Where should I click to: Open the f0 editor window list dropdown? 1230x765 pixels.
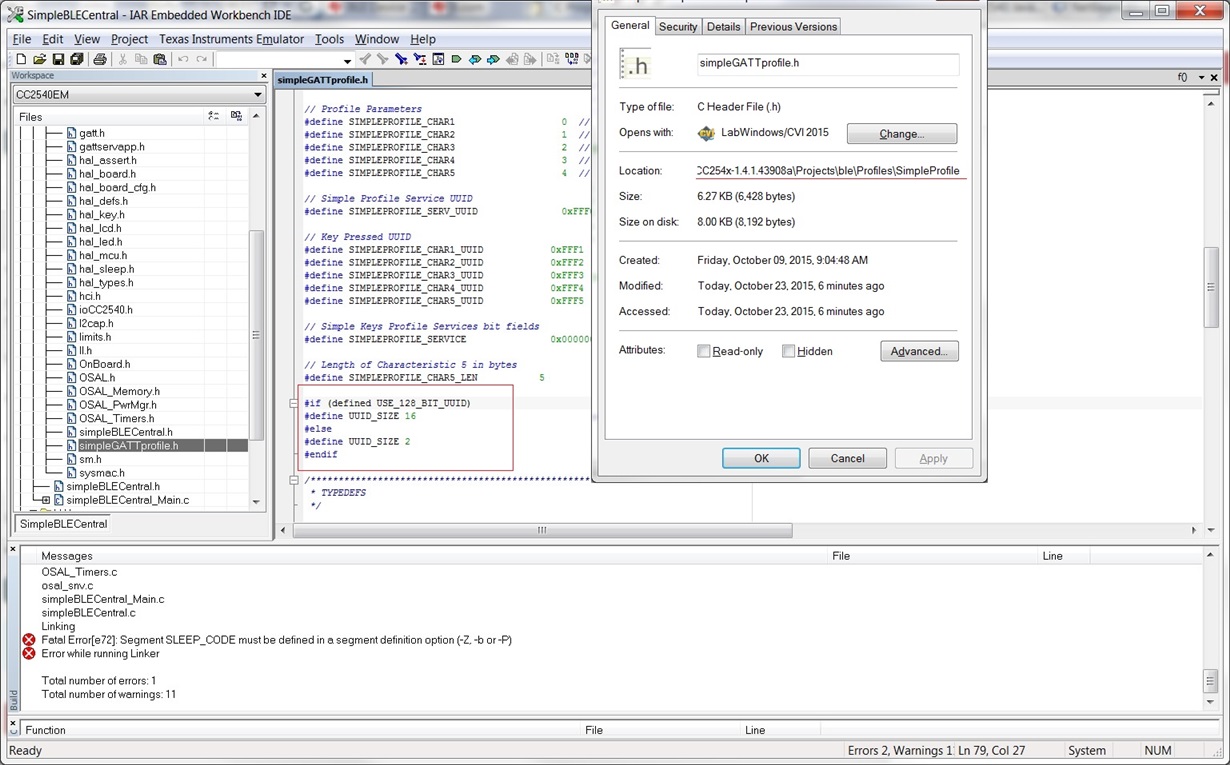[x=1200, y=77]
